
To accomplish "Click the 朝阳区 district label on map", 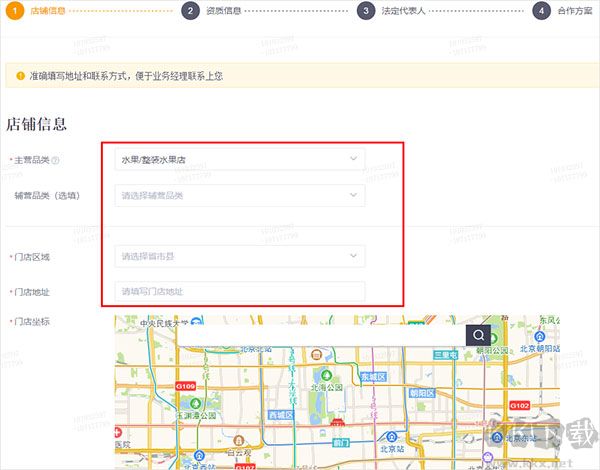I will pos(422,393).
